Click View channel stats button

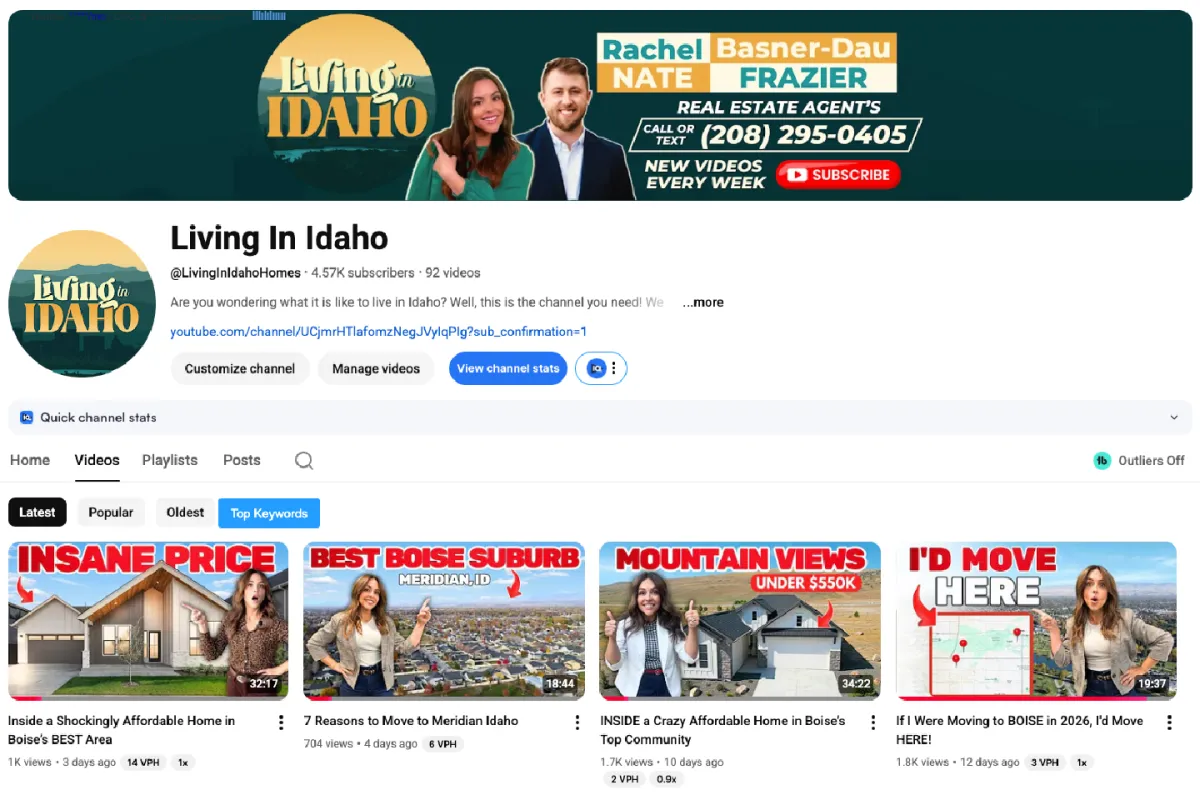coord(508,369)
